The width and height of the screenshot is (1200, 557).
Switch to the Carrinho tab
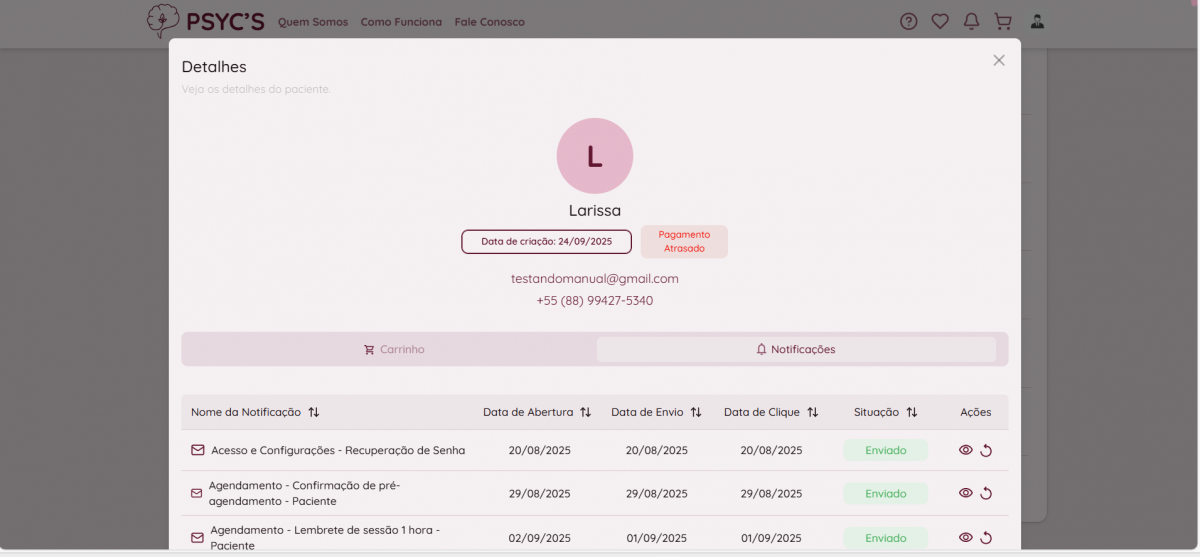click(394, 350)
